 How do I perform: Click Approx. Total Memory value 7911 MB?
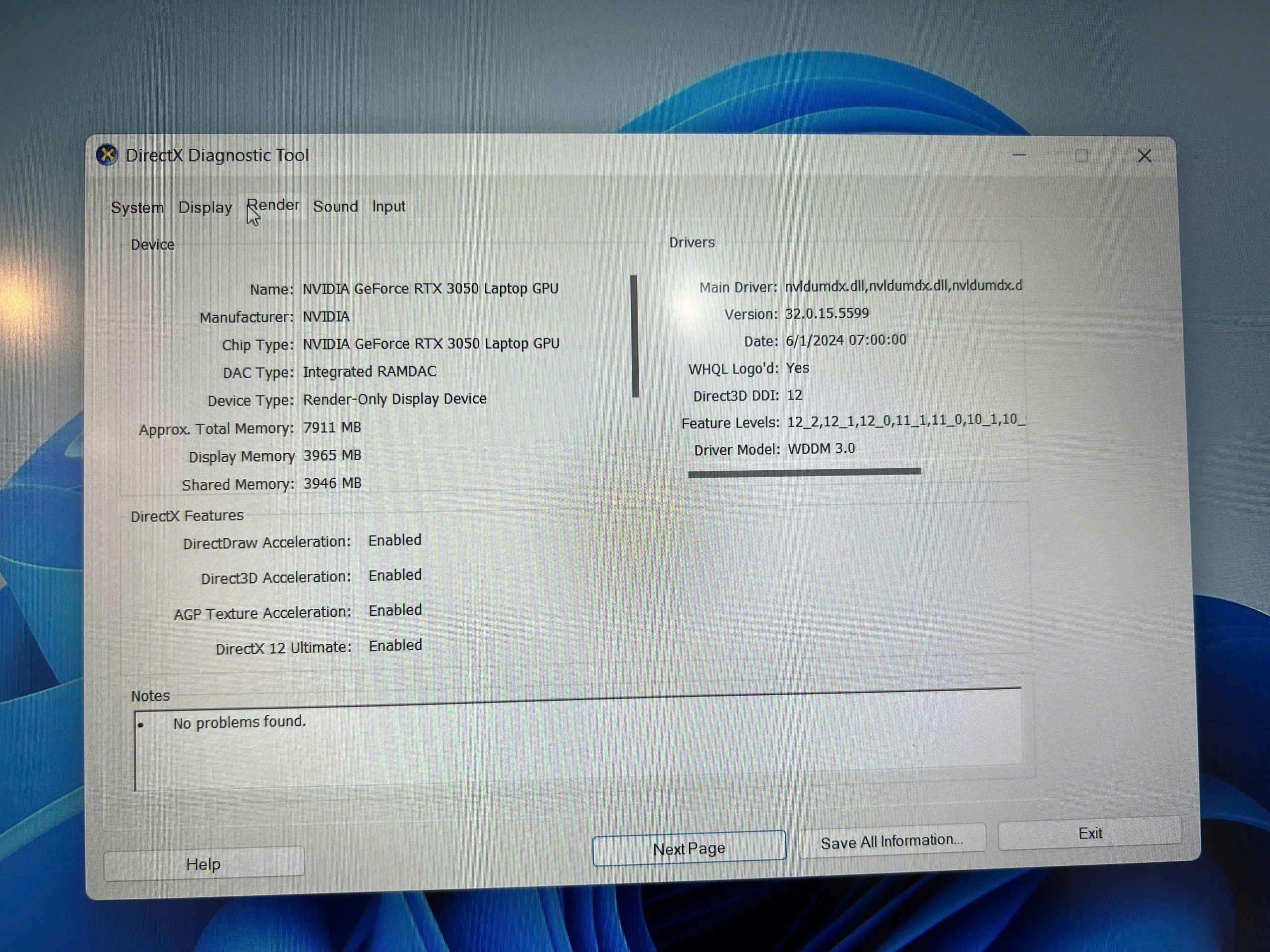pos(332,427)
